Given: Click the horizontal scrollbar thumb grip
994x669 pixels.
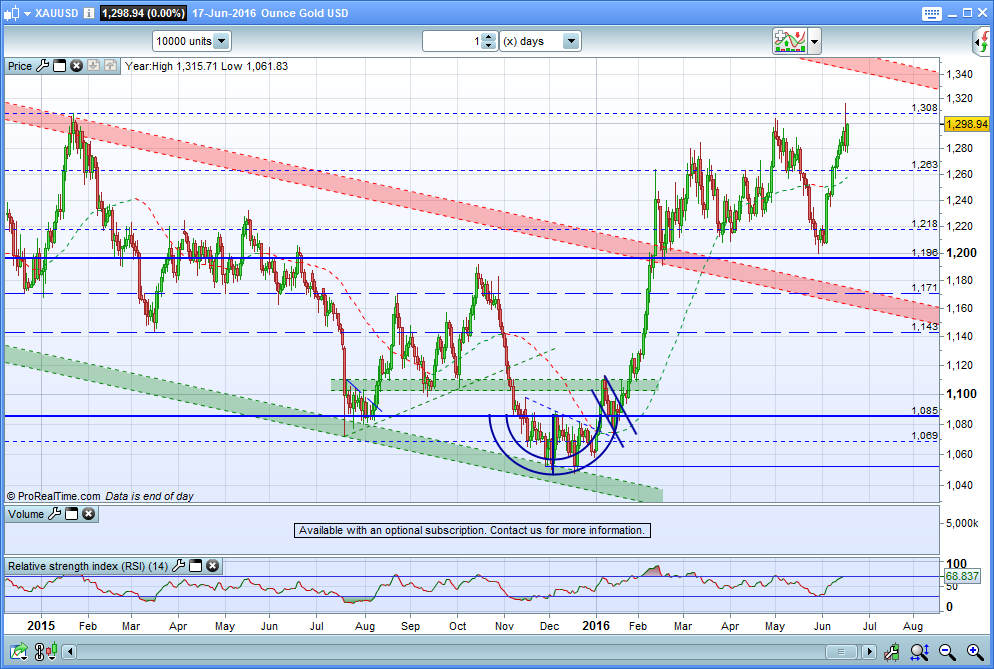Looking at the screenshot, I should click(841, 651).
